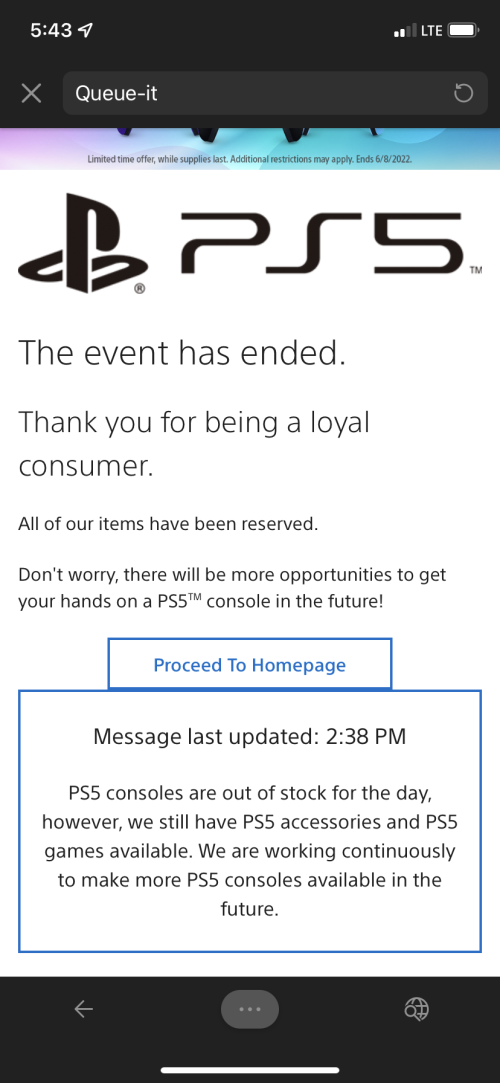Tap the battery indicator in status bar
This screenshot has width=500, height=1083.
(x=463, y=31)
